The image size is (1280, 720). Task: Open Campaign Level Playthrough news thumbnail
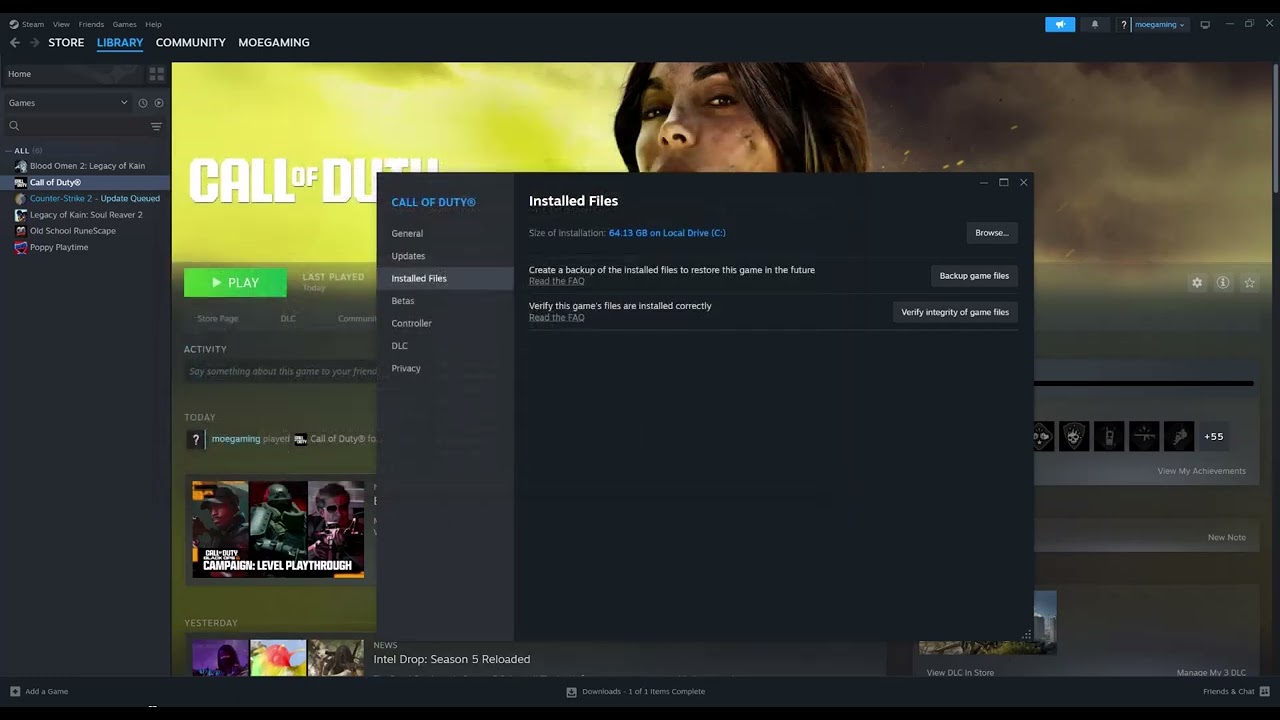278,529
